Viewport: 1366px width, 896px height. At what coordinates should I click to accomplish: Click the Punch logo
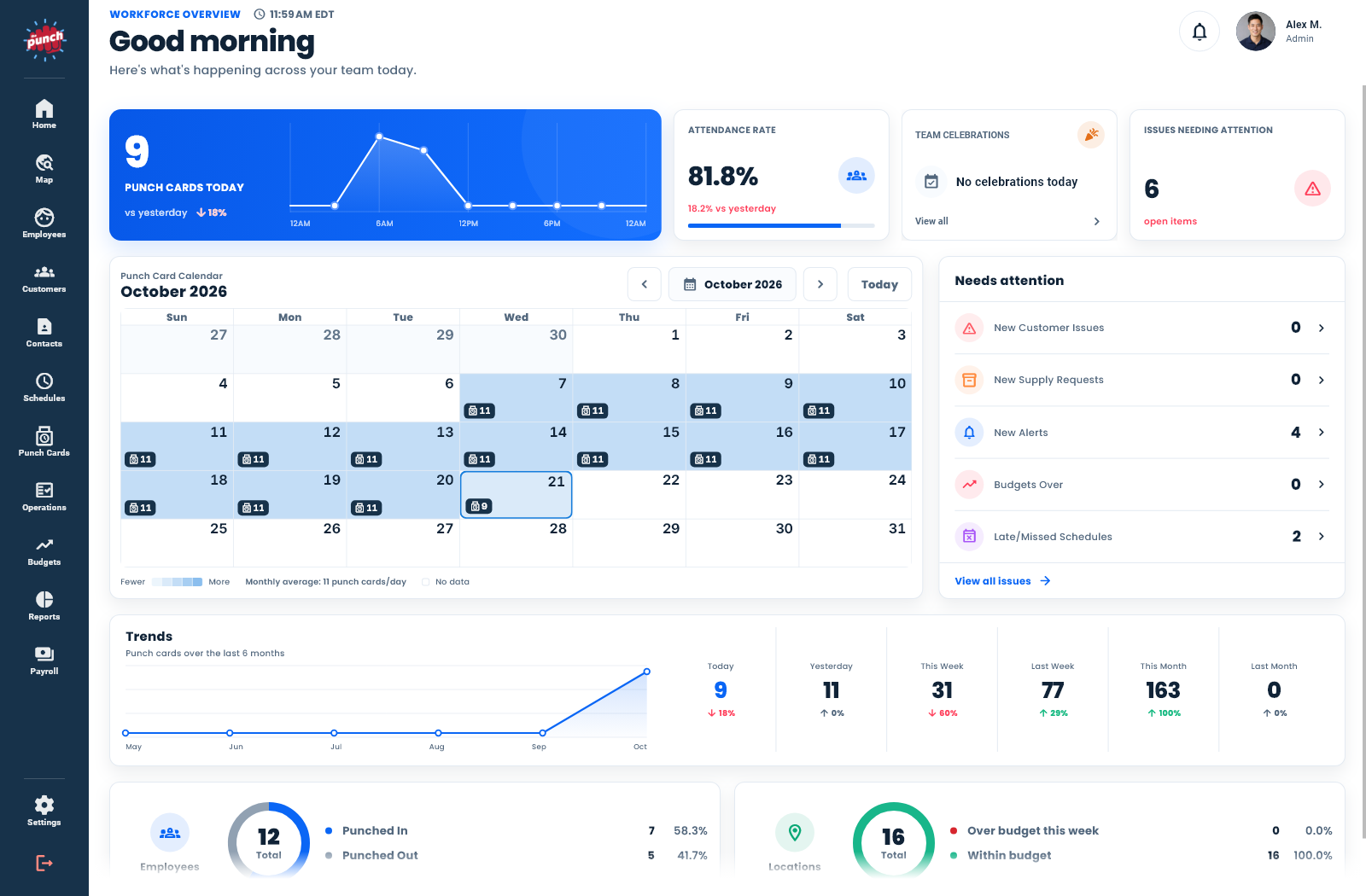coord(44,39)
